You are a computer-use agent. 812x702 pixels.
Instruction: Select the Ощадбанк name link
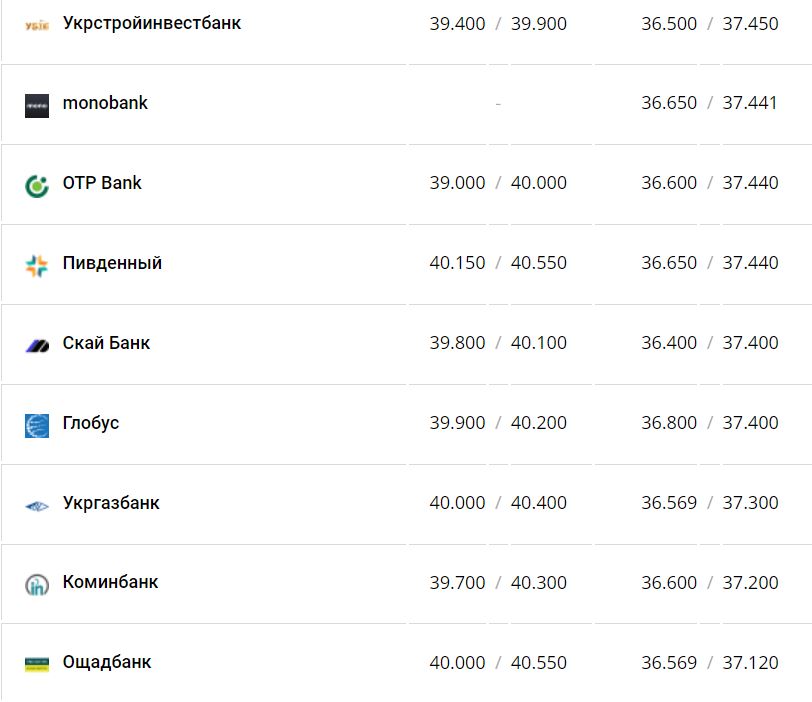point(107,662)
